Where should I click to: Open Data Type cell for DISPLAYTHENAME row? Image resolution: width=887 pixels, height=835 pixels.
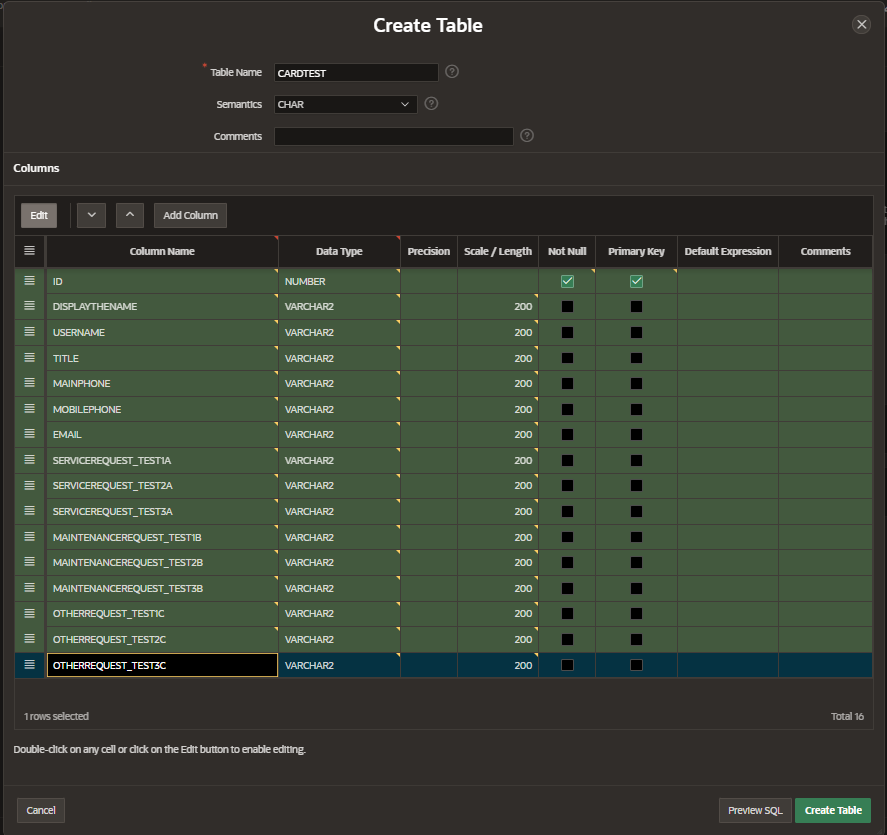tap(339, 307)
